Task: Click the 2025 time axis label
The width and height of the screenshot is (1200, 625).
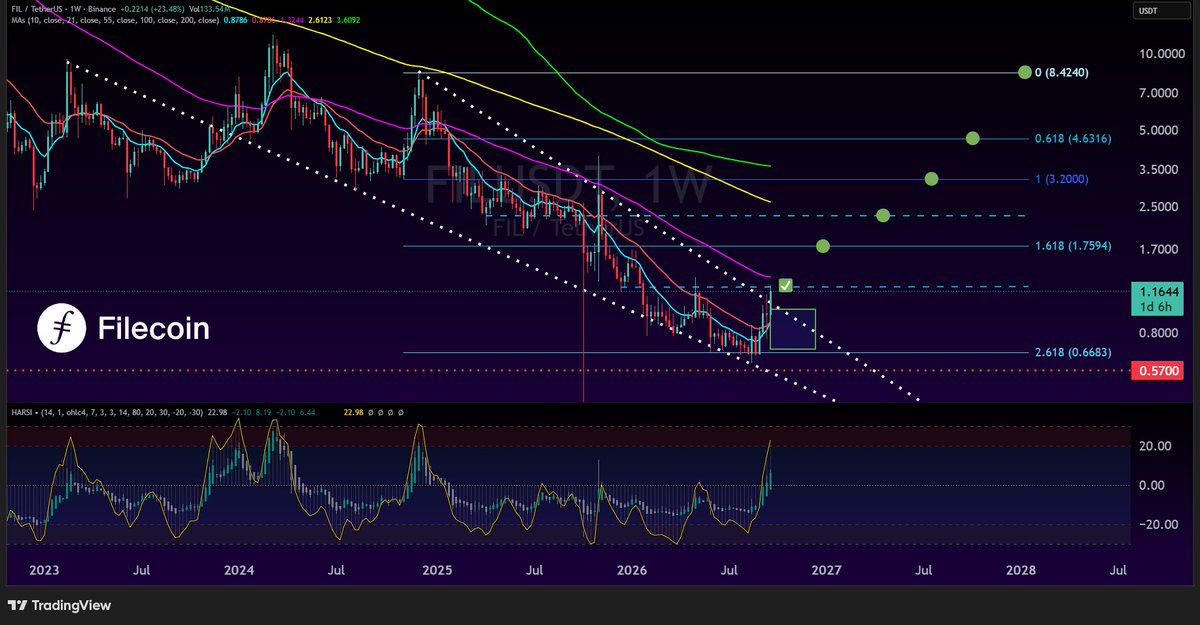Action: (x=436, y=571)
